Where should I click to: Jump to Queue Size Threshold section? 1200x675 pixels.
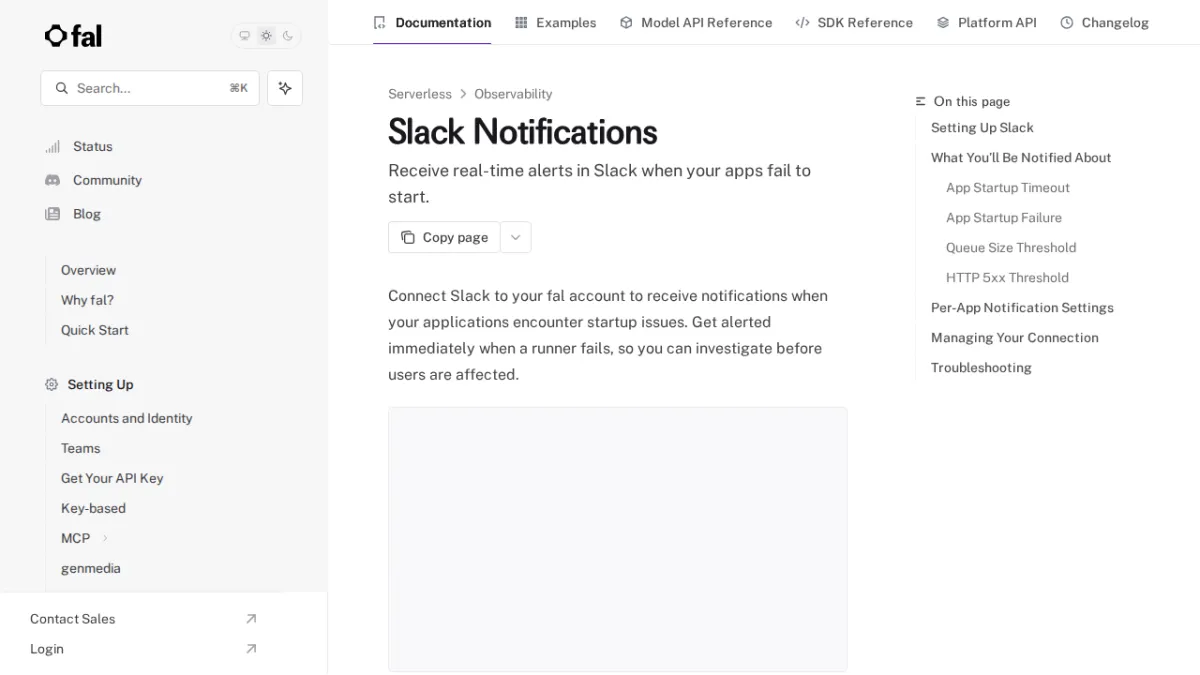1011,247
